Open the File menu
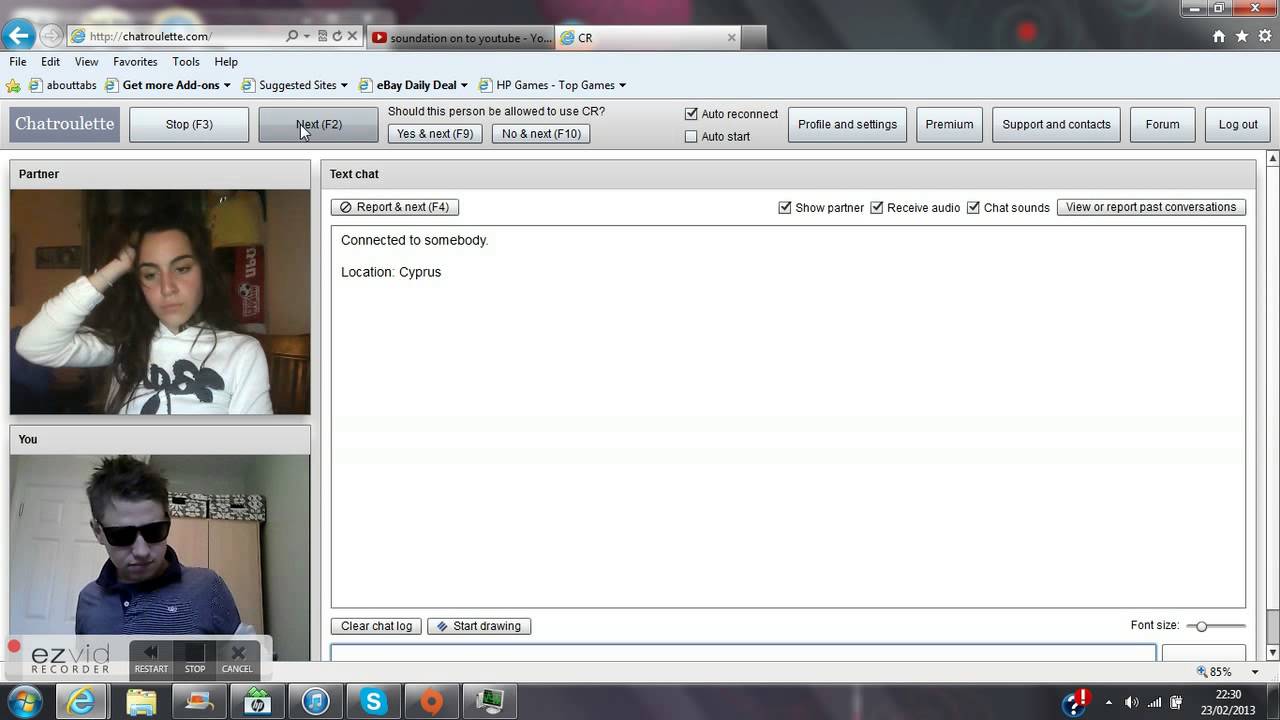Screen dimensions: 1280x720 18,61
